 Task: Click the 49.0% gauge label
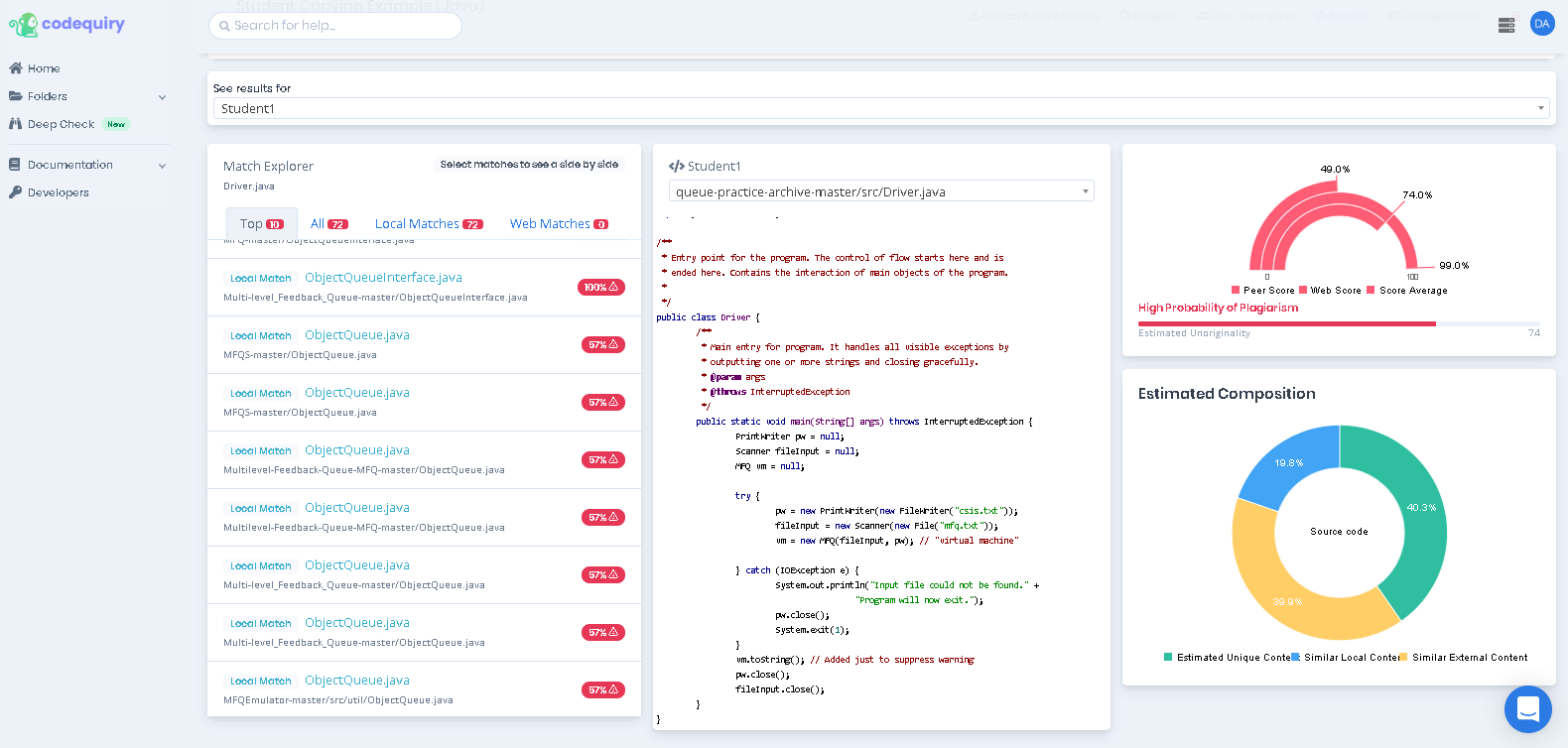coord(1335,170)
